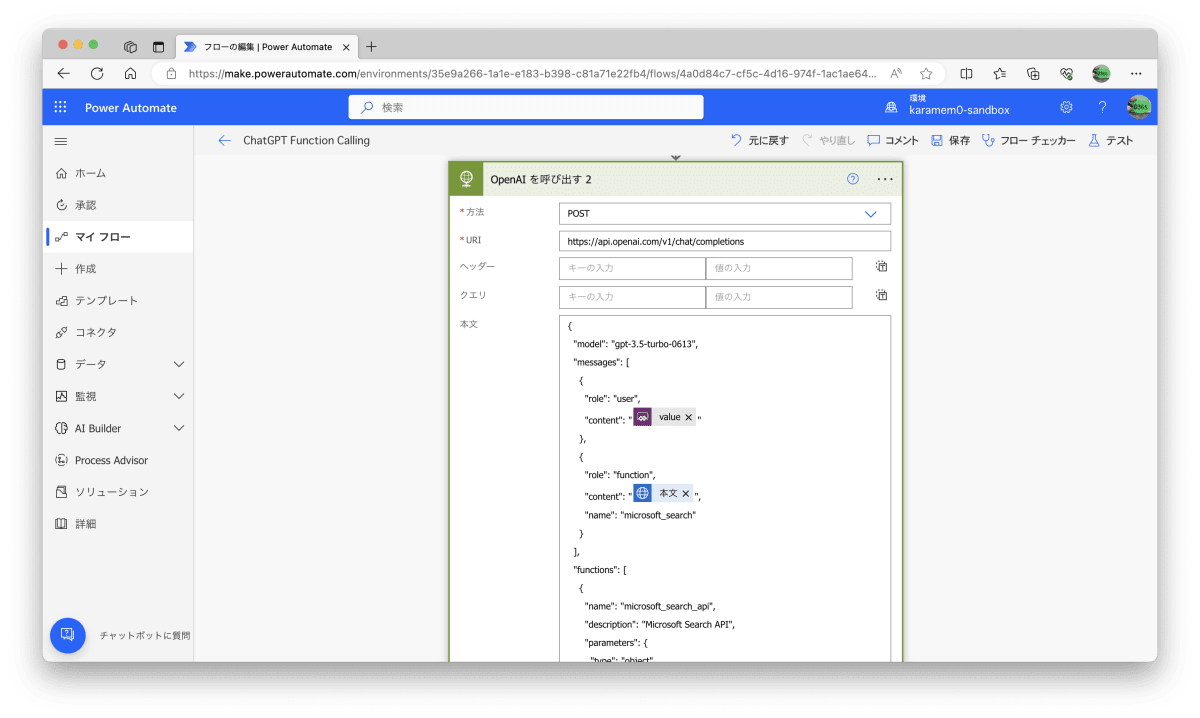The width and height of the screenshot is (1200, 718).
Task: Click the コメント button
Action: click(893, 141)
